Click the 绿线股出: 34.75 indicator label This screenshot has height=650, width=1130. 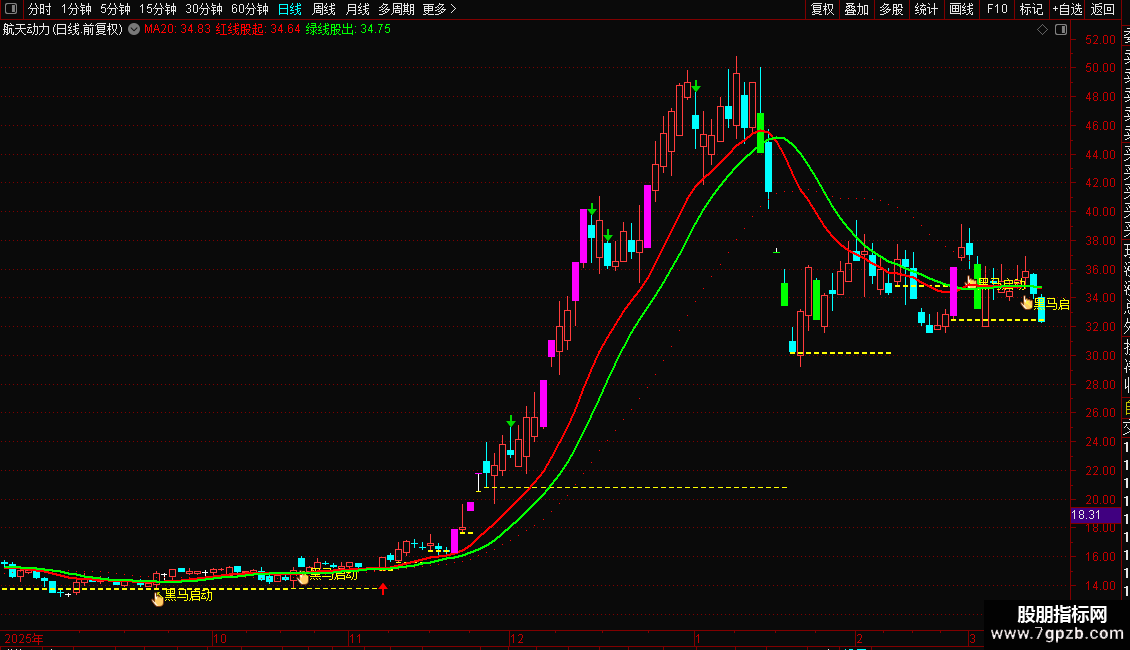pyautogui.click(x=348, y=30)
